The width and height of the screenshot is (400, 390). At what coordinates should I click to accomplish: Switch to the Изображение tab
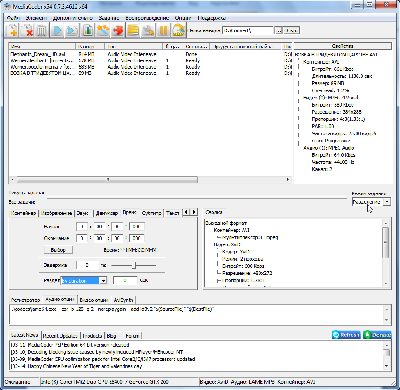pyautogui.click(x=57, y=213)
